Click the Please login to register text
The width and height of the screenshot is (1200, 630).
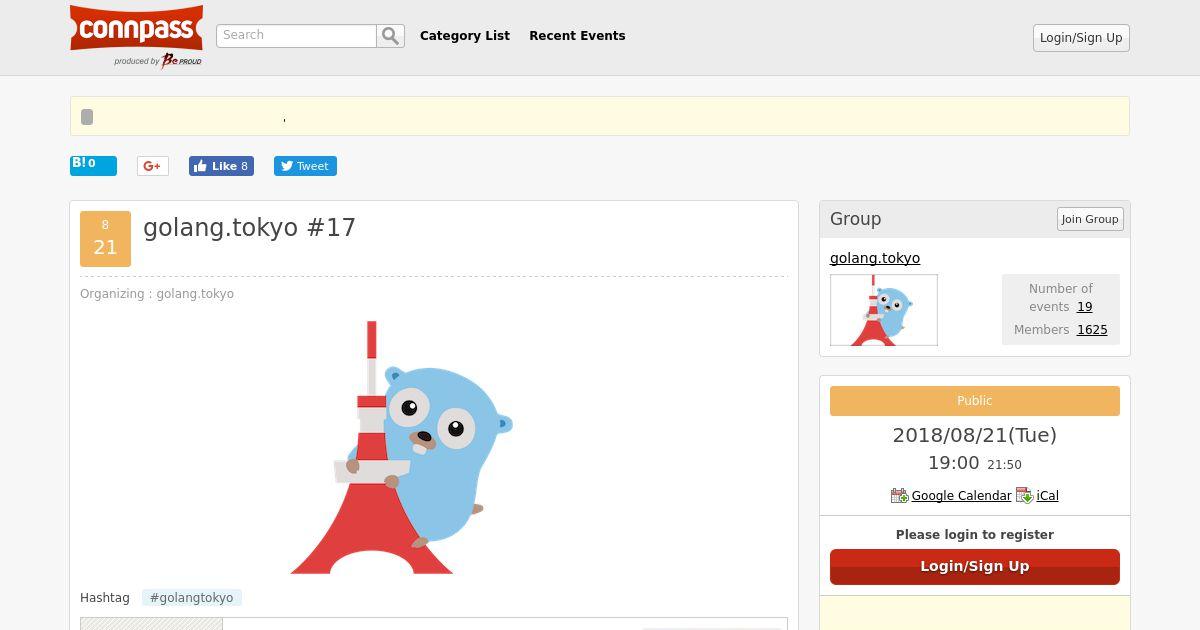point(975,535)
